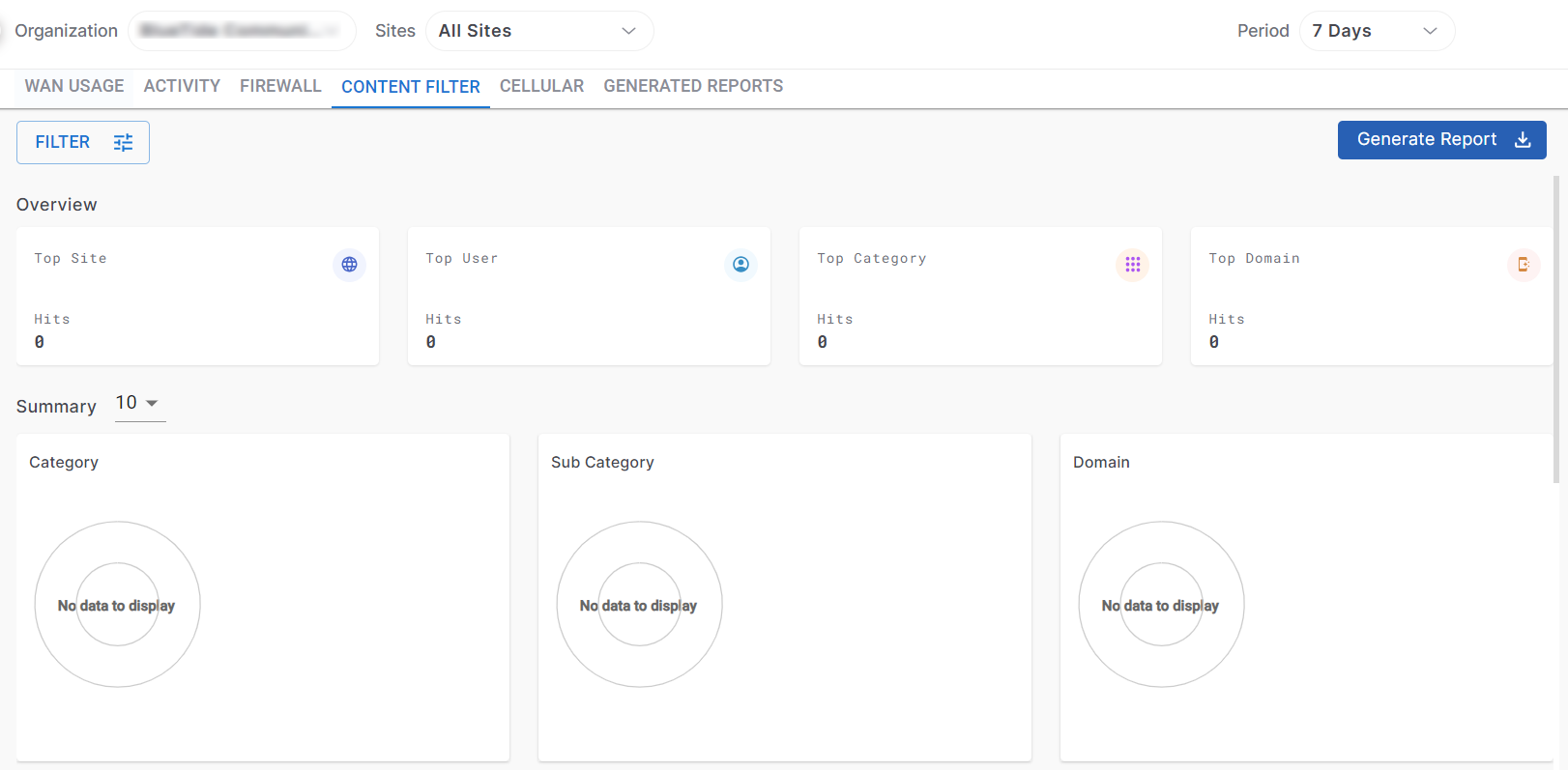Expand the All Sites dropdown
The height and width of the screenshot is (770, 1568).
pyautogui.click(x=538, y=31)
